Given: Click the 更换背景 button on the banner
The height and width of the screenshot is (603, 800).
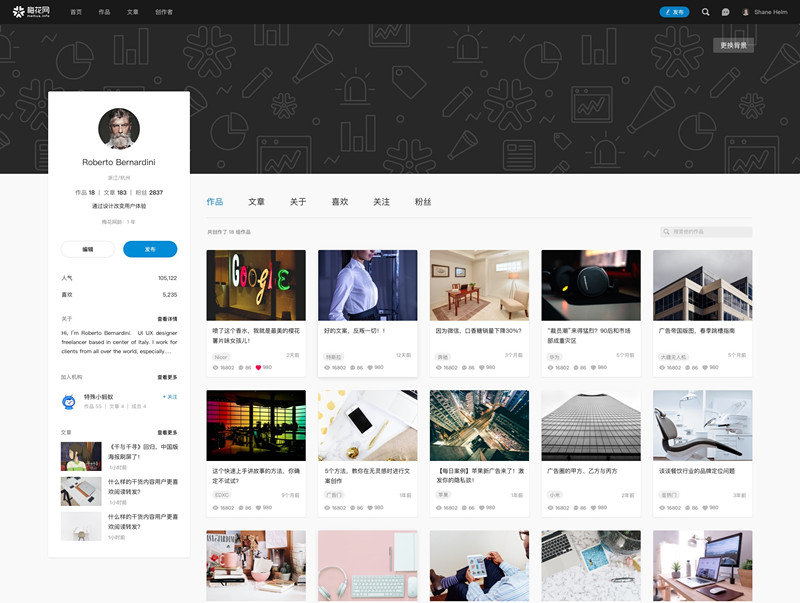Looking at the screenshot, I should (733, 45).
